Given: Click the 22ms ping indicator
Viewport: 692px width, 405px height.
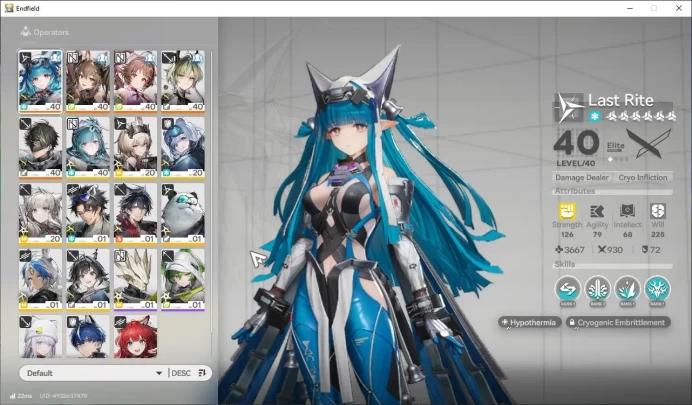Looking at the screenshot, I should tap(21, 396).
